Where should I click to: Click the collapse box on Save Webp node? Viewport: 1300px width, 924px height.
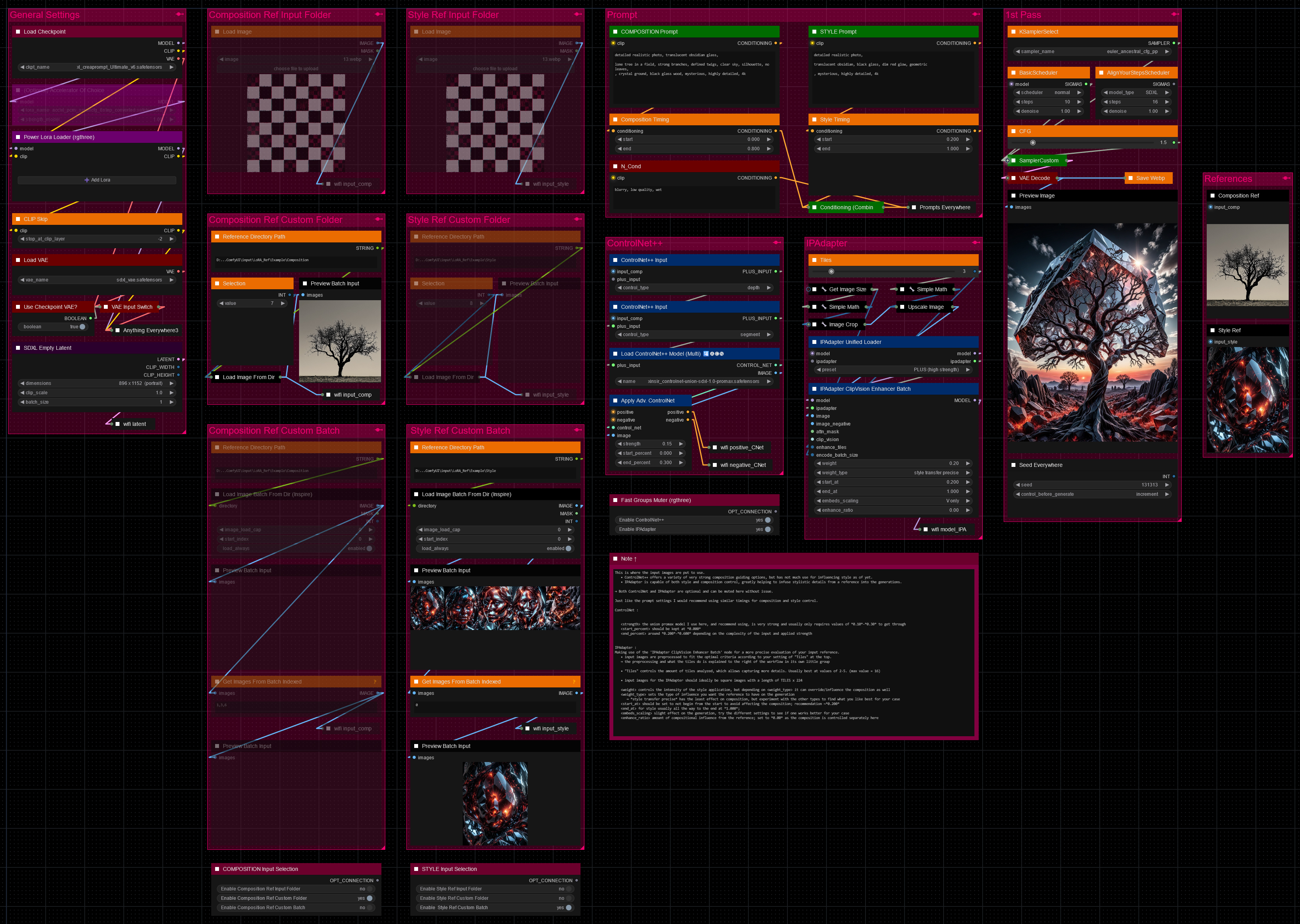(x=1131, y=178)
